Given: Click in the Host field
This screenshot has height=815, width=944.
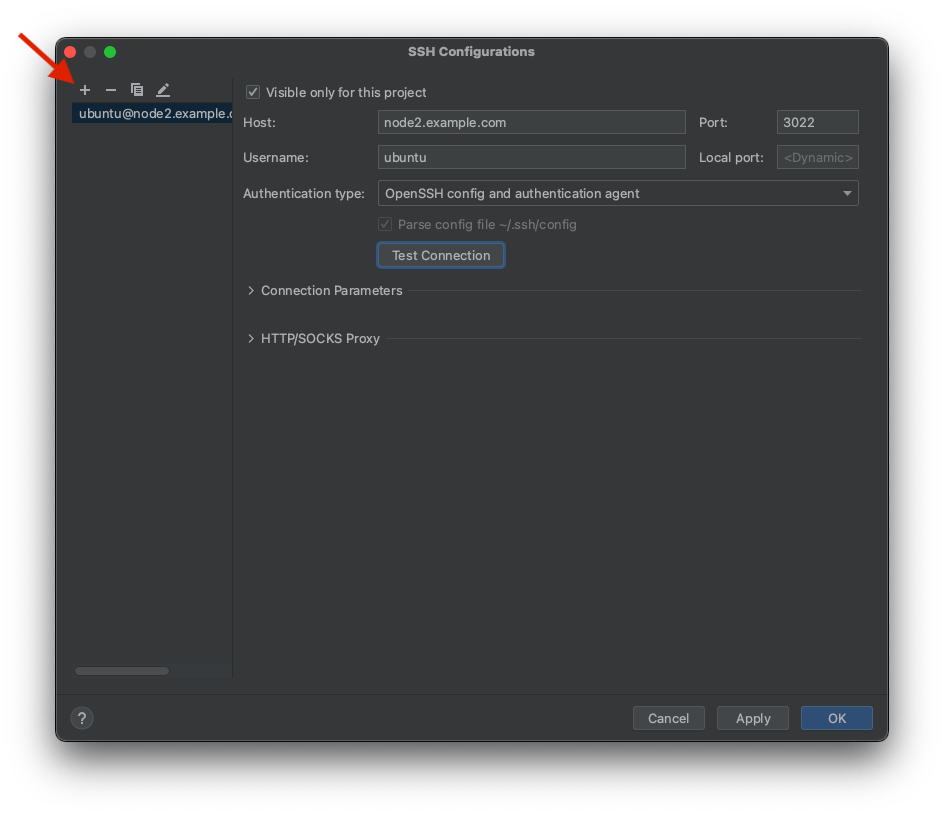Looking at the screenshot, I should click(x=531, y=122).
